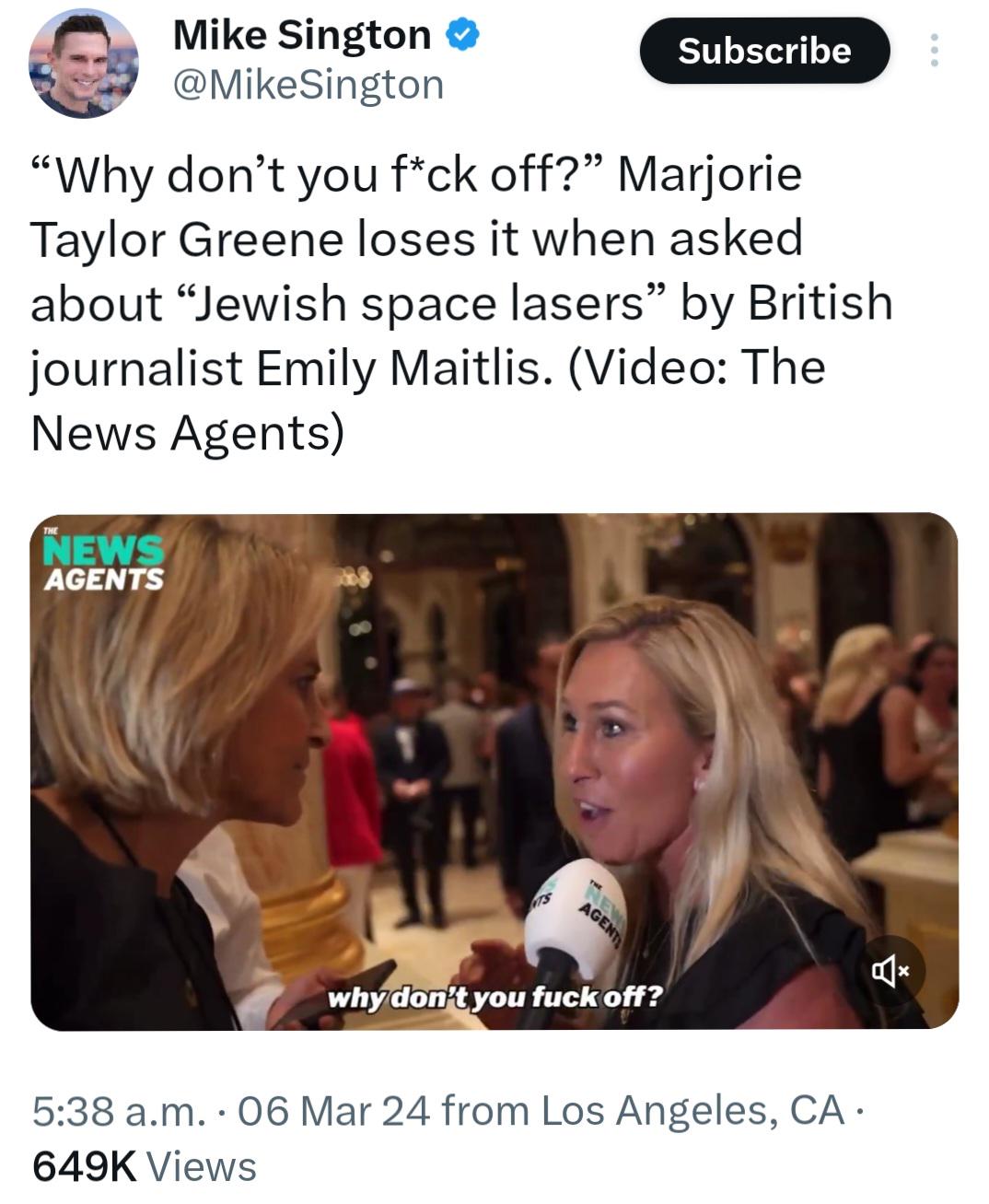Open the Los Angeles, CA location
Screen dimensions: 989x1204
pos(692,1110)
